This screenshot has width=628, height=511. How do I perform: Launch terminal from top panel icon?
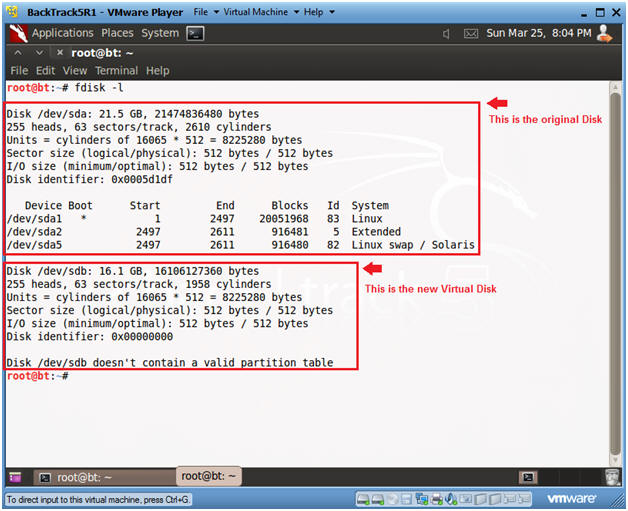[x=195, y=33]
